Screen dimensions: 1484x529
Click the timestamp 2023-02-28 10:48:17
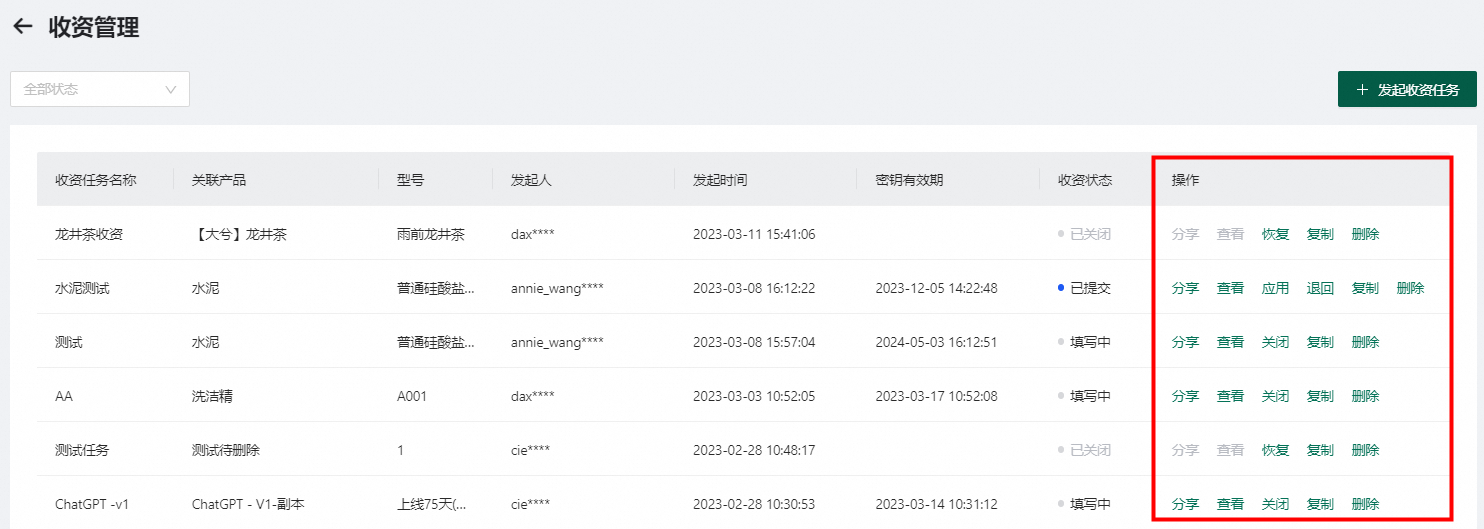(754, 450)
